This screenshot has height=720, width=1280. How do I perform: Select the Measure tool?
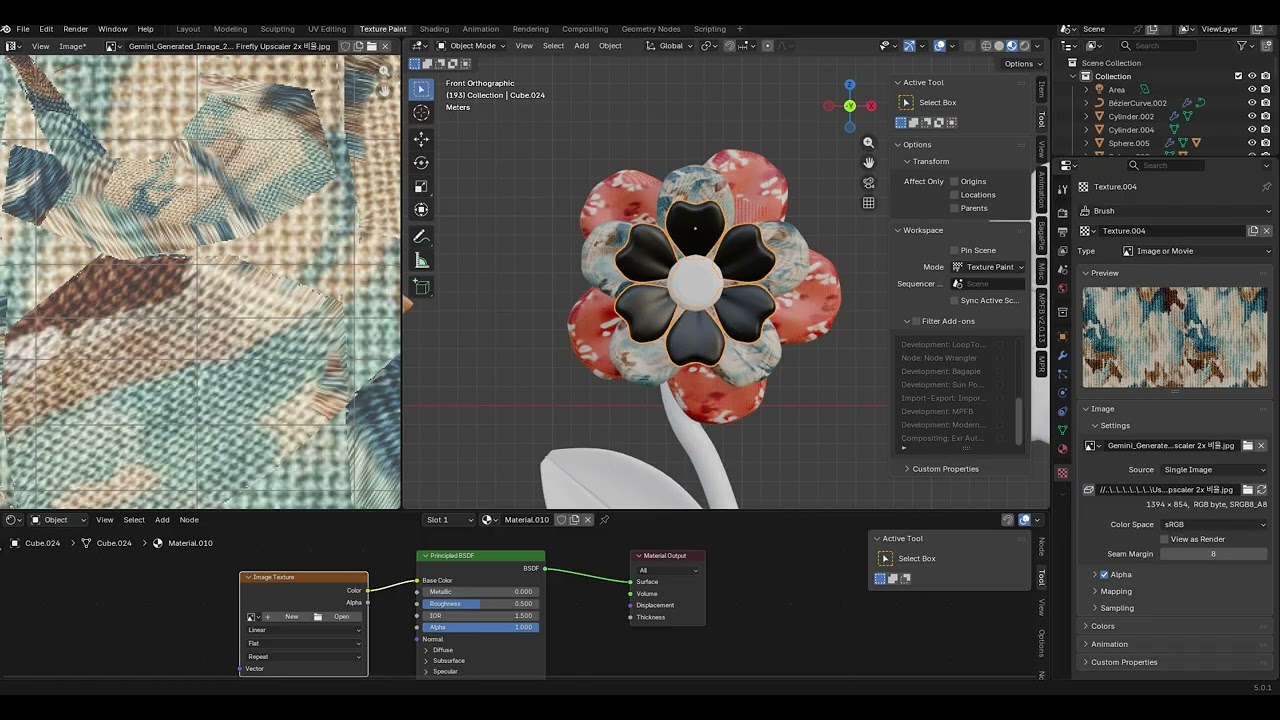coord(421,261)
